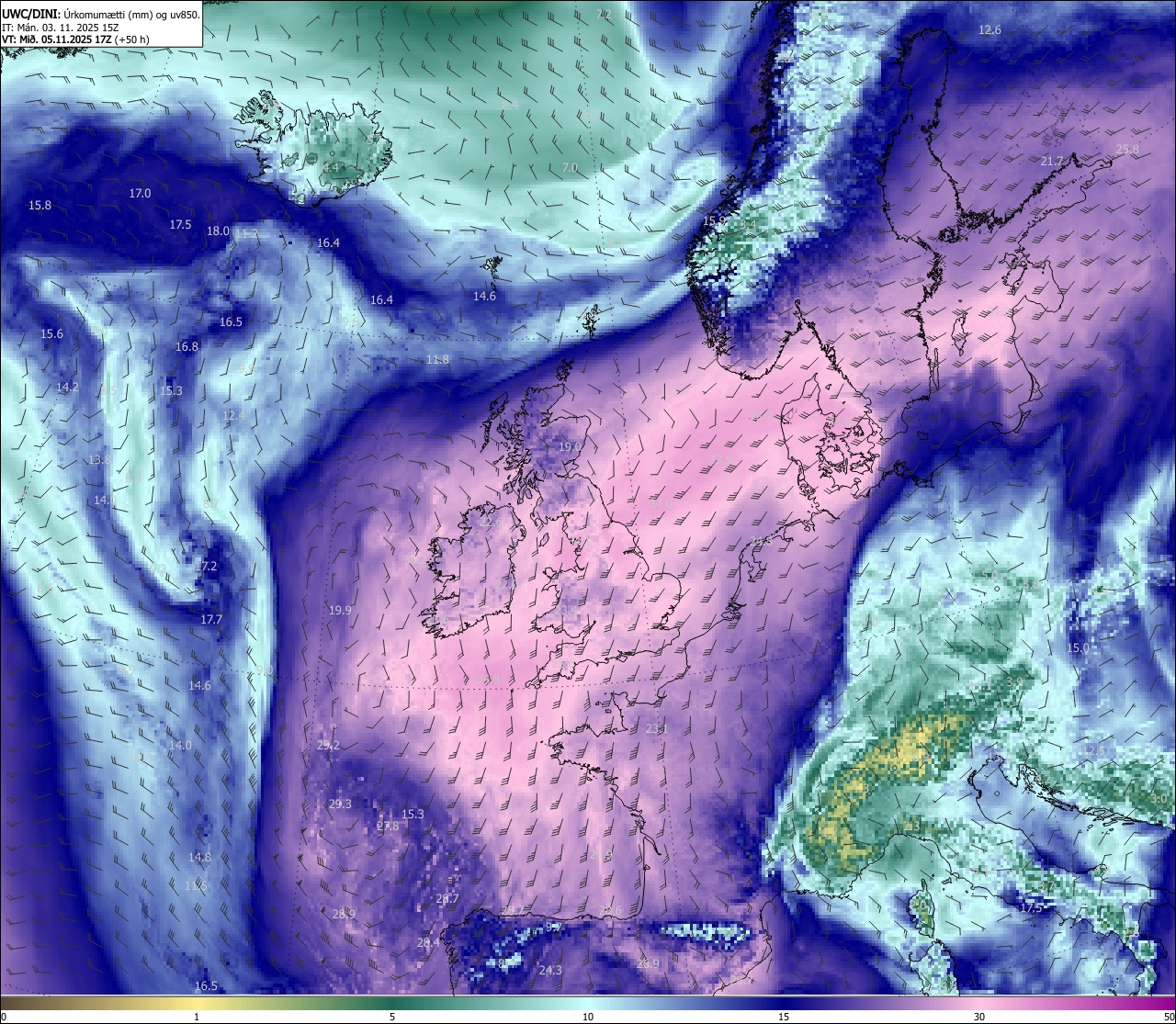
Task: Click the 15 tick label on color scale
Action: point(784,1017)
